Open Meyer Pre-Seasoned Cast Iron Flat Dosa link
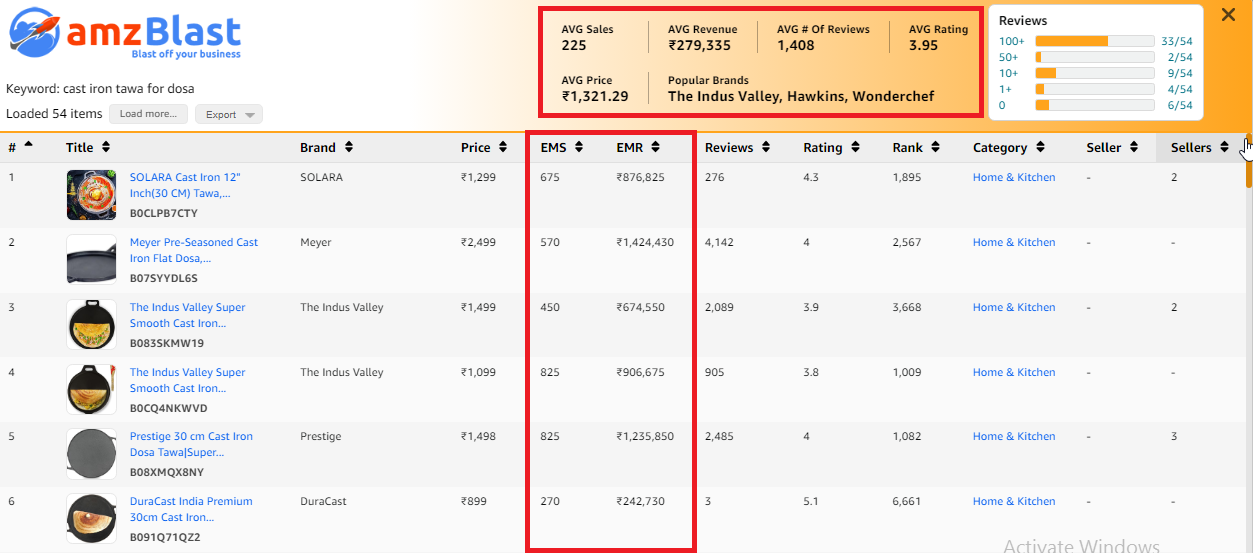Screen dimensions: 1253x553 click(194, 250)
